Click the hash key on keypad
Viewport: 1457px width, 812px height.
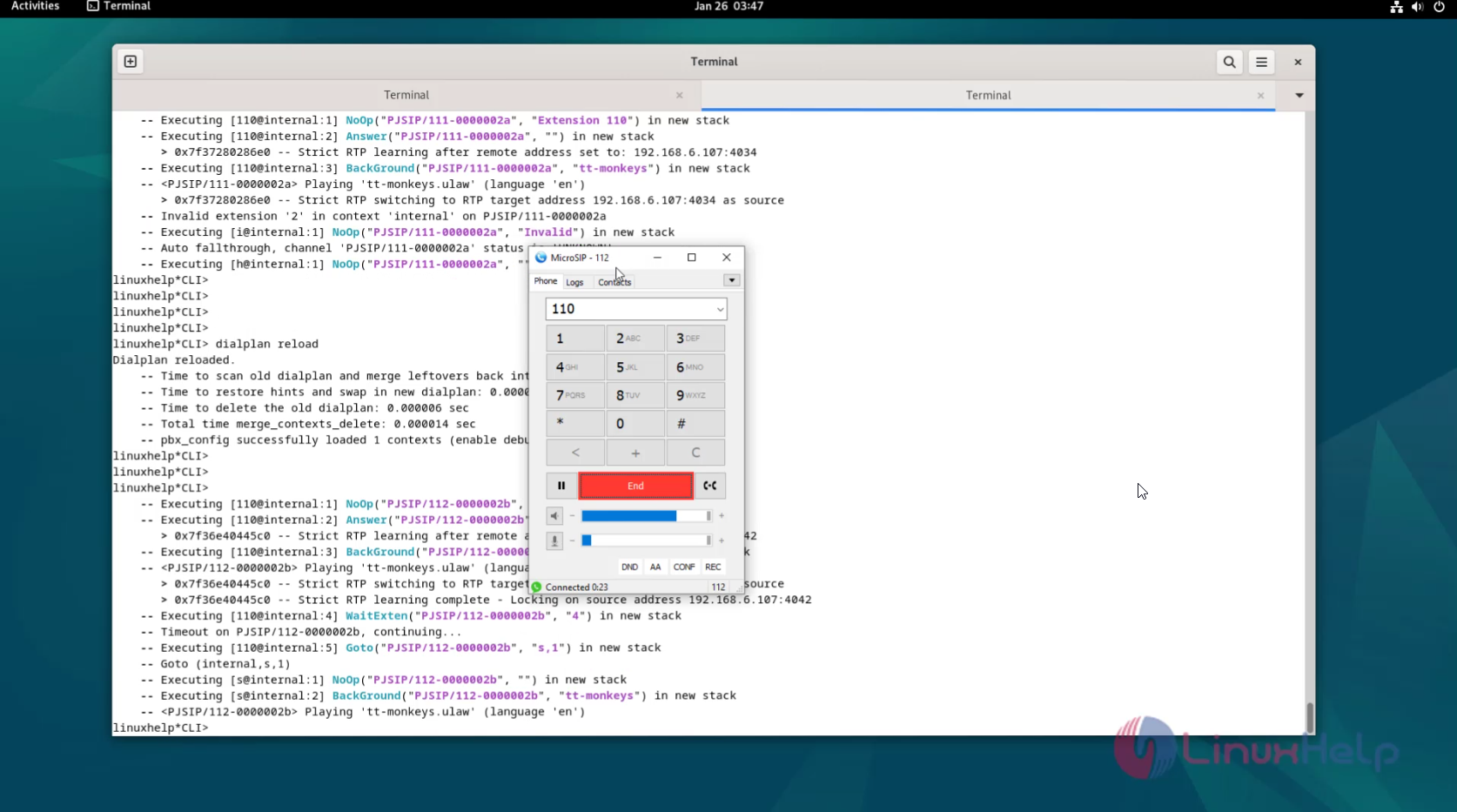(695, 424)
